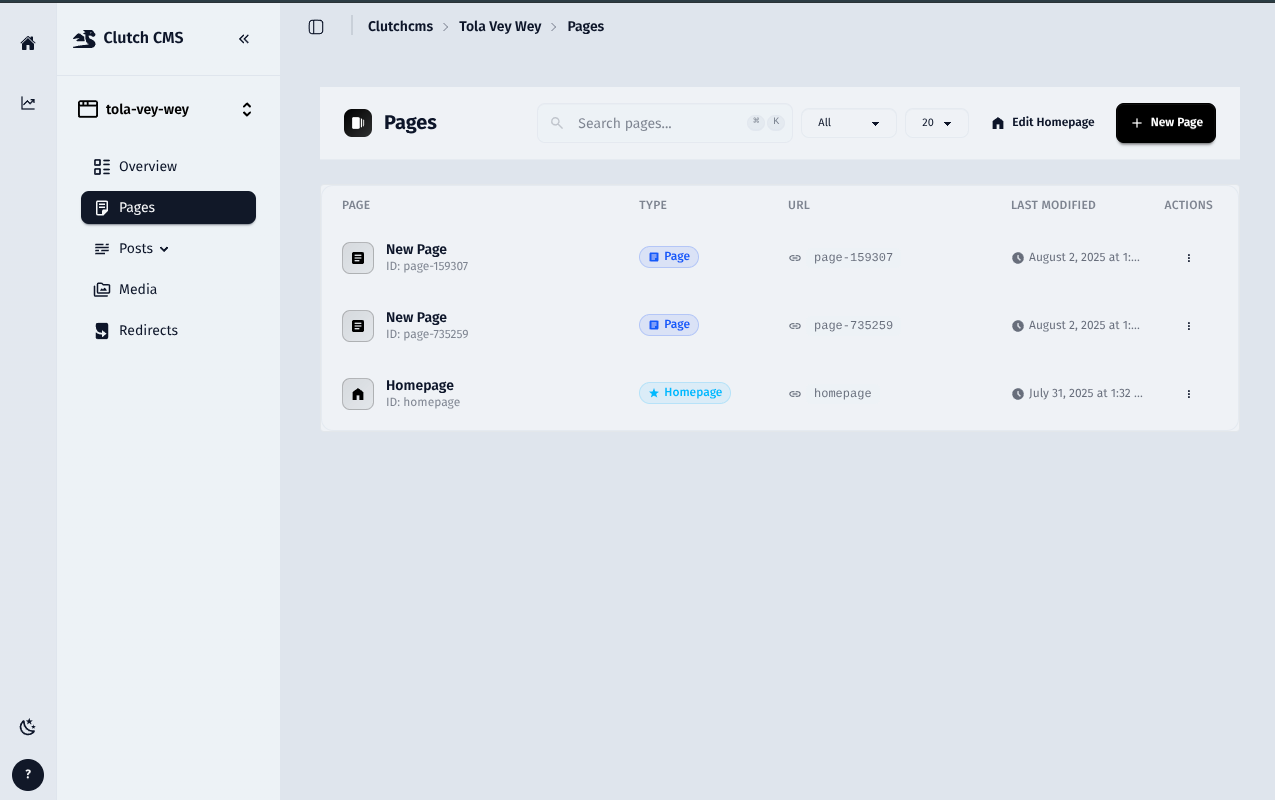Select Overview in the sidebar
Image resolution: width=1275 pixels, height=800 pixels.
coord(147,166)
